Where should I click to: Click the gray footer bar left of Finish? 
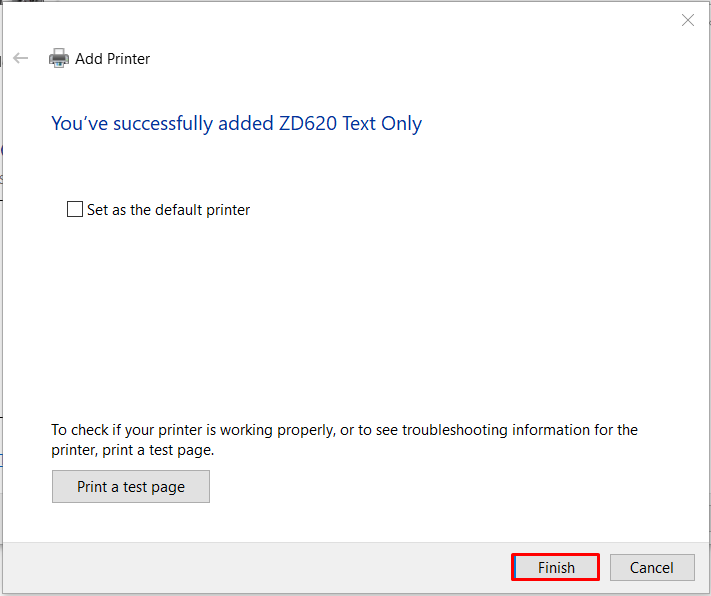pos(250,567)
